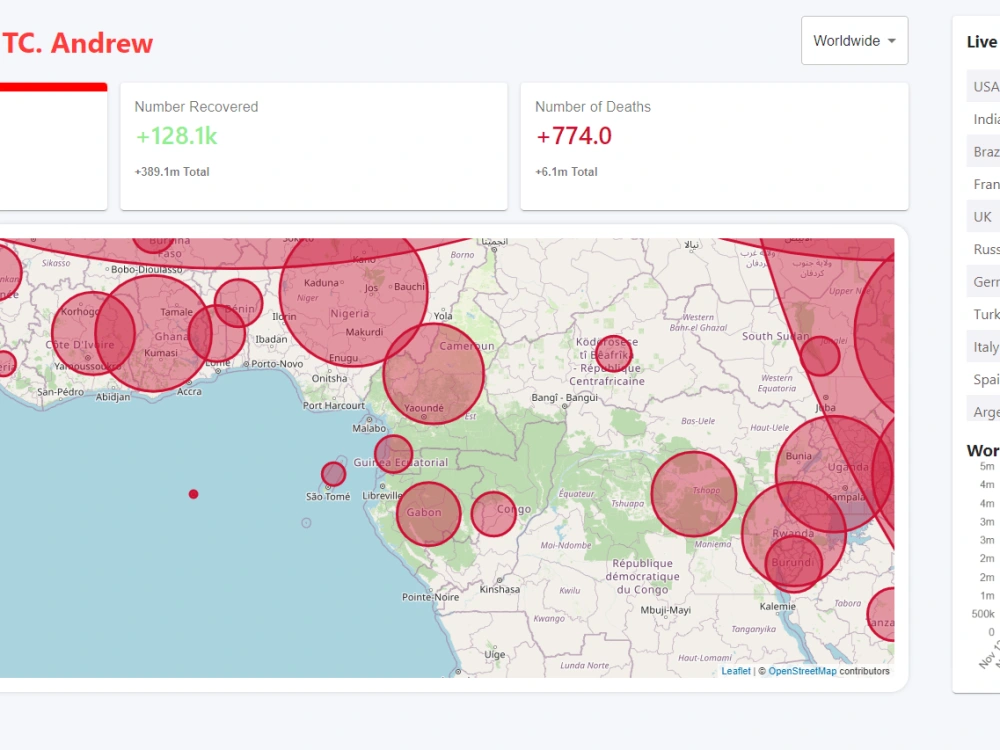The width and height of the screenshot is (1000, 750).
Task: Click the Kalemie label on map
Action: pyautogui.click(x=777, y=606)
